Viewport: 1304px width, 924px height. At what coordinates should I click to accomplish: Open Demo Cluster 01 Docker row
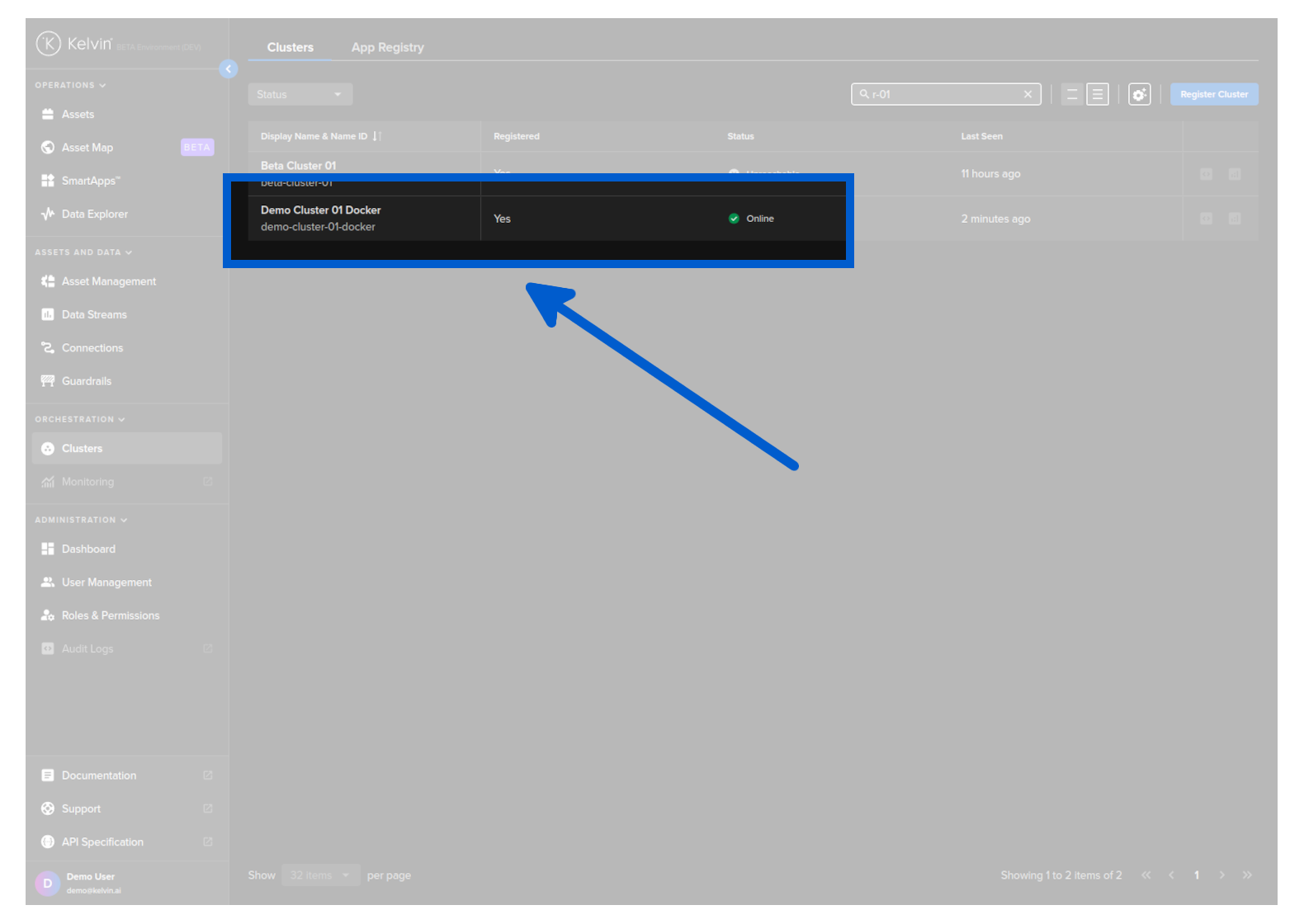coord(321,211)
